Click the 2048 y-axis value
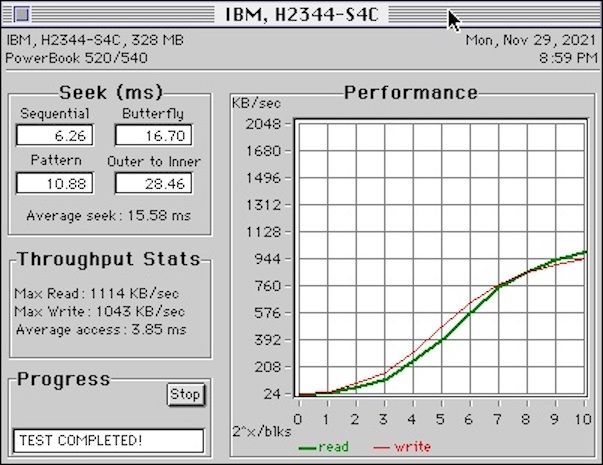 (263, 124)
